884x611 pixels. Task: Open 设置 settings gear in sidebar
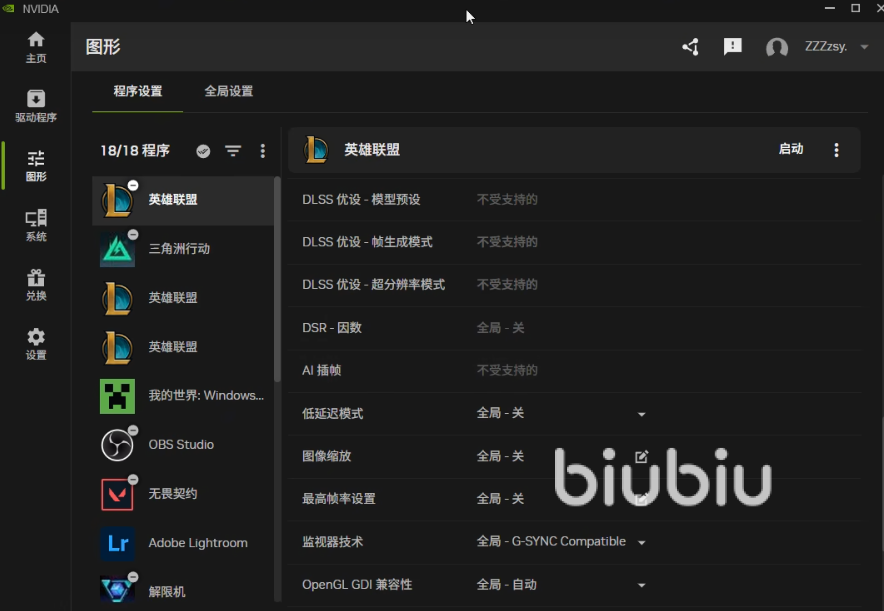(36, 343)
